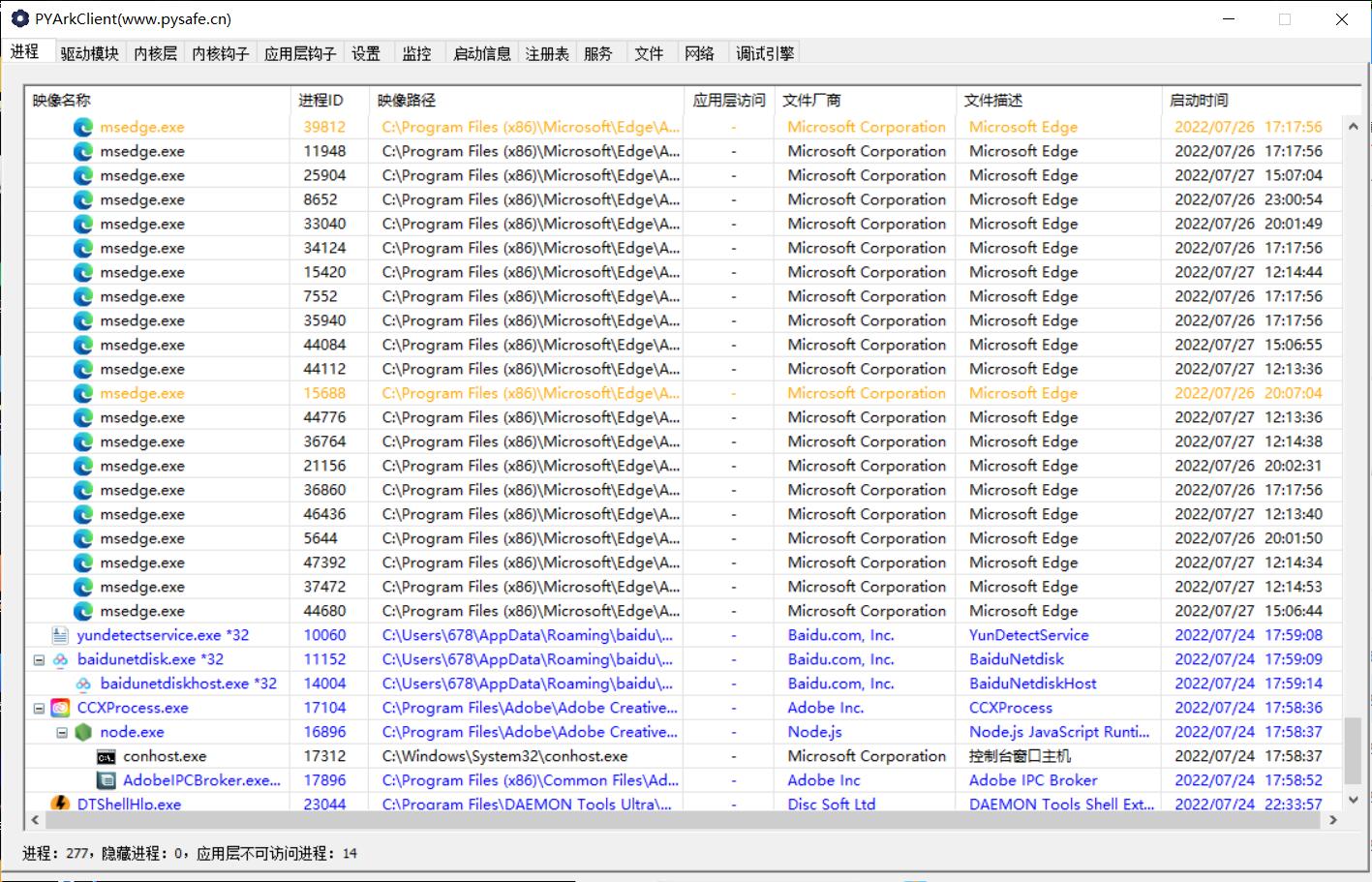
Task: Sort by 映像名称 column header
Action: [158, 100]
